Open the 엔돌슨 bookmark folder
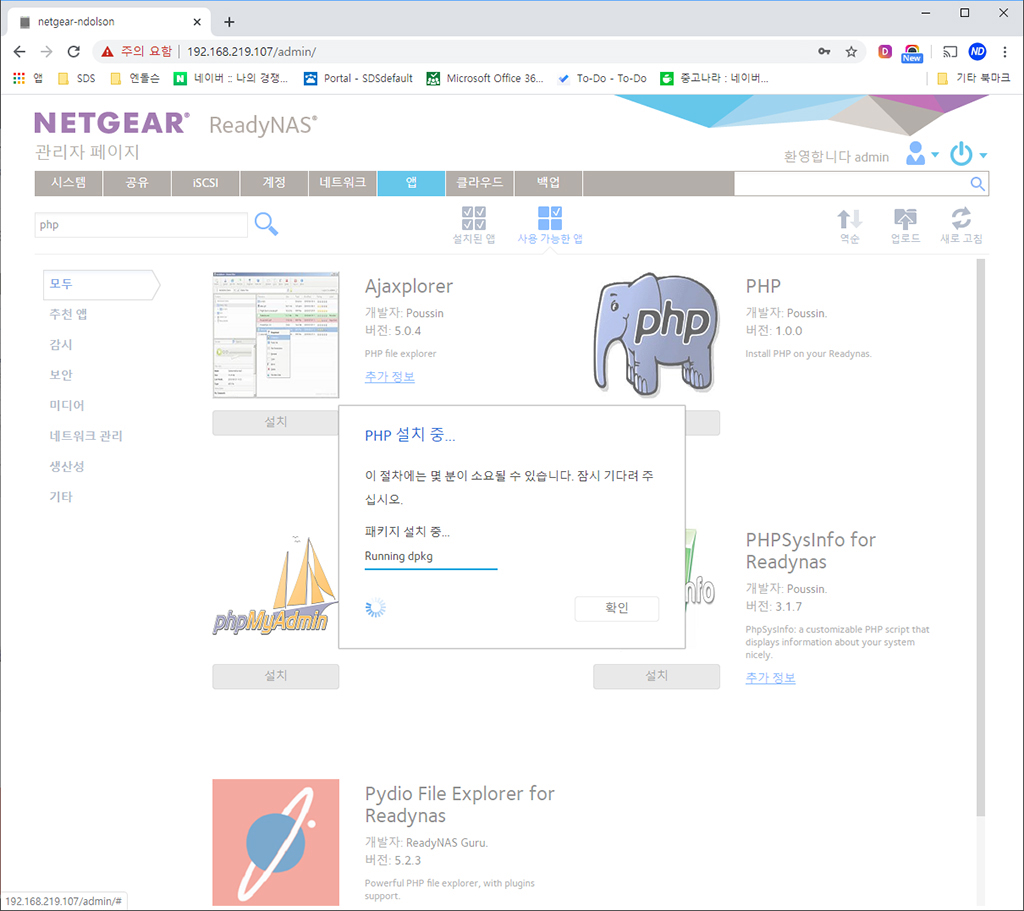Viewport: 1024px width, 911px height. point(135,78)
